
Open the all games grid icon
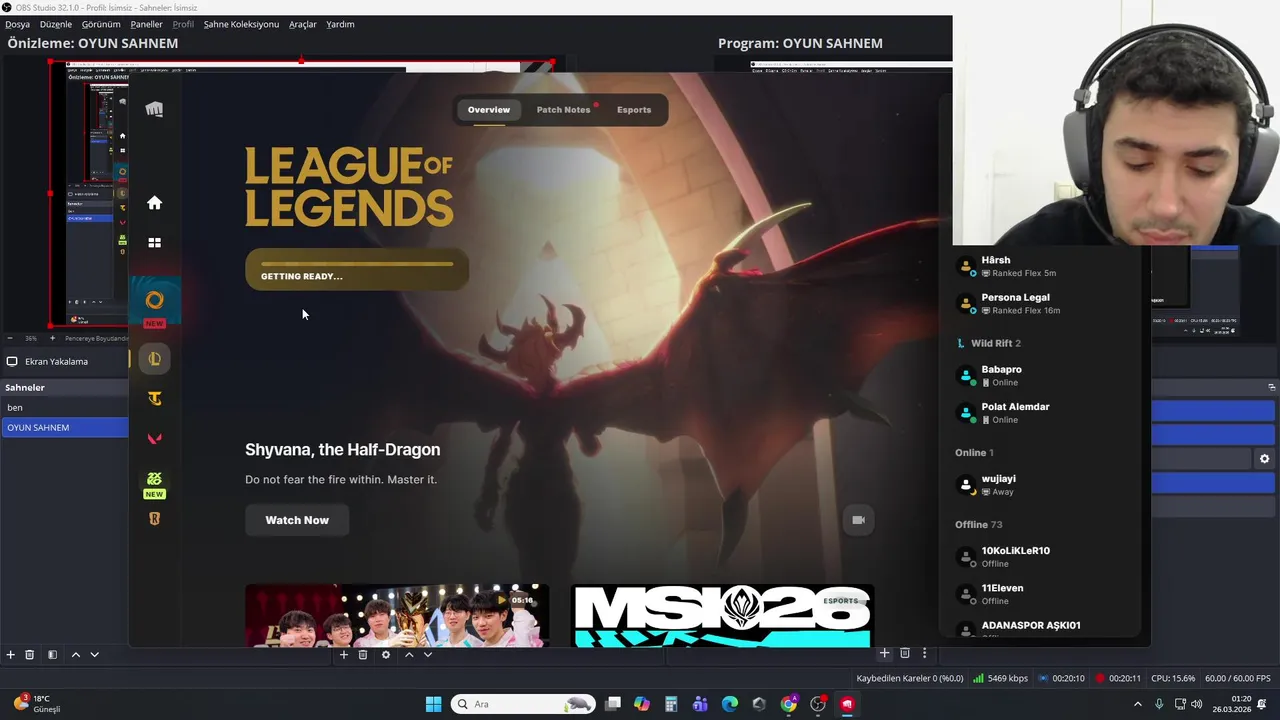(154, 242)
